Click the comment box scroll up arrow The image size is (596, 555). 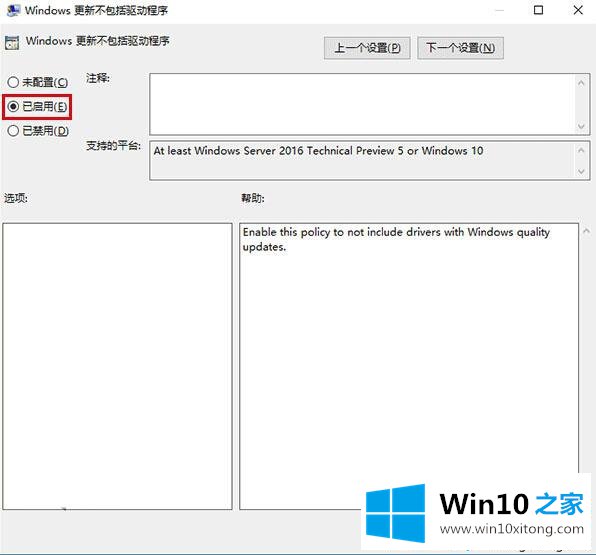pyautogui.click(x=581, y=82)
